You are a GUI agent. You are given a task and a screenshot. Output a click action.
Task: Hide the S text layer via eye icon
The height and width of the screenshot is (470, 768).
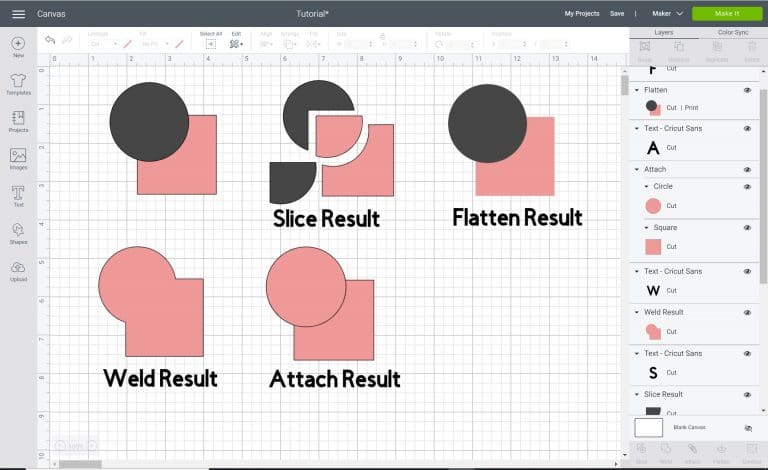coord(747,353)
